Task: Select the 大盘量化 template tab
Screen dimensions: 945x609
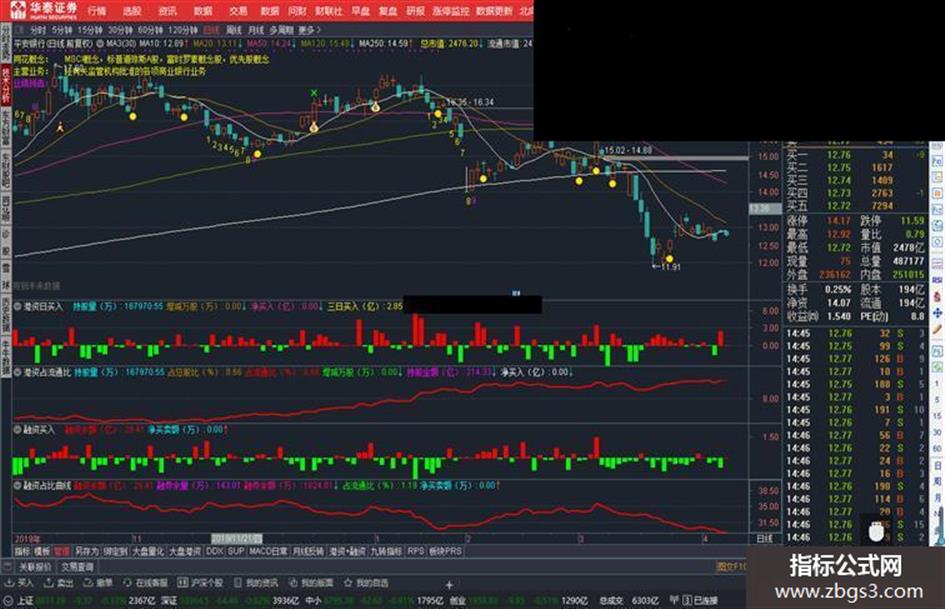Action: [x=148, y=551]
